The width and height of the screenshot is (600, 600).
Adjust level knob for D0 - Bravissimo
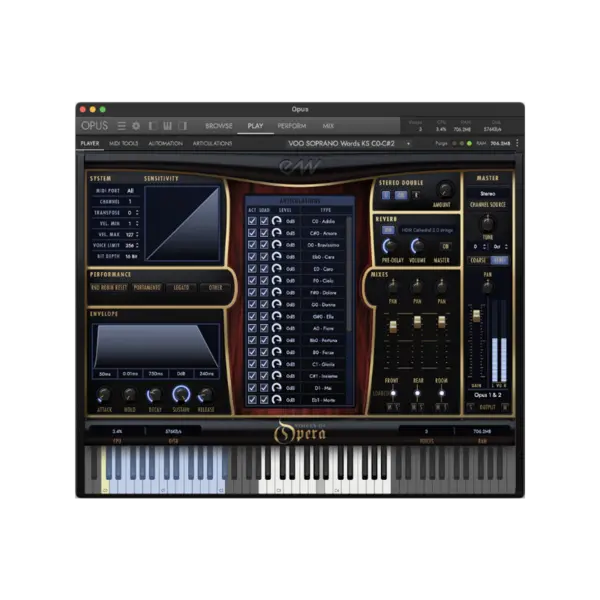[276, 245]
